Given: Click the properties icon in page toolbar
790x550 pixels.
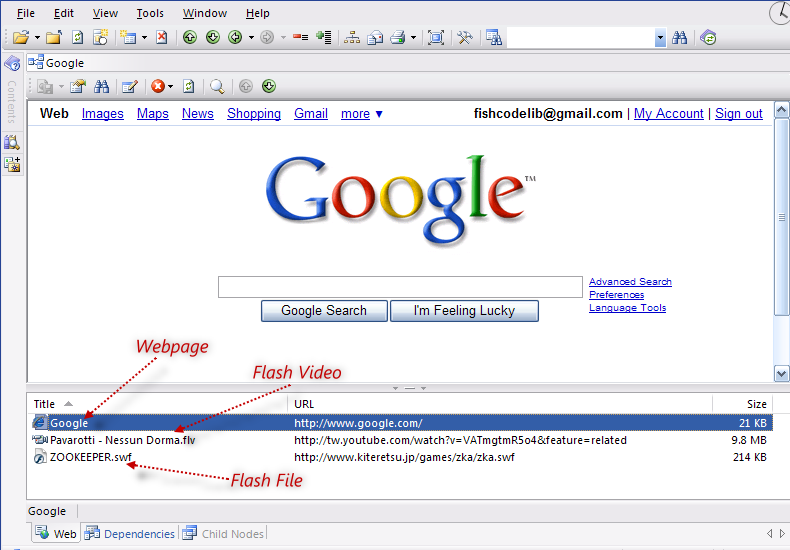Looking at the screenshot, I should [78, 87].
